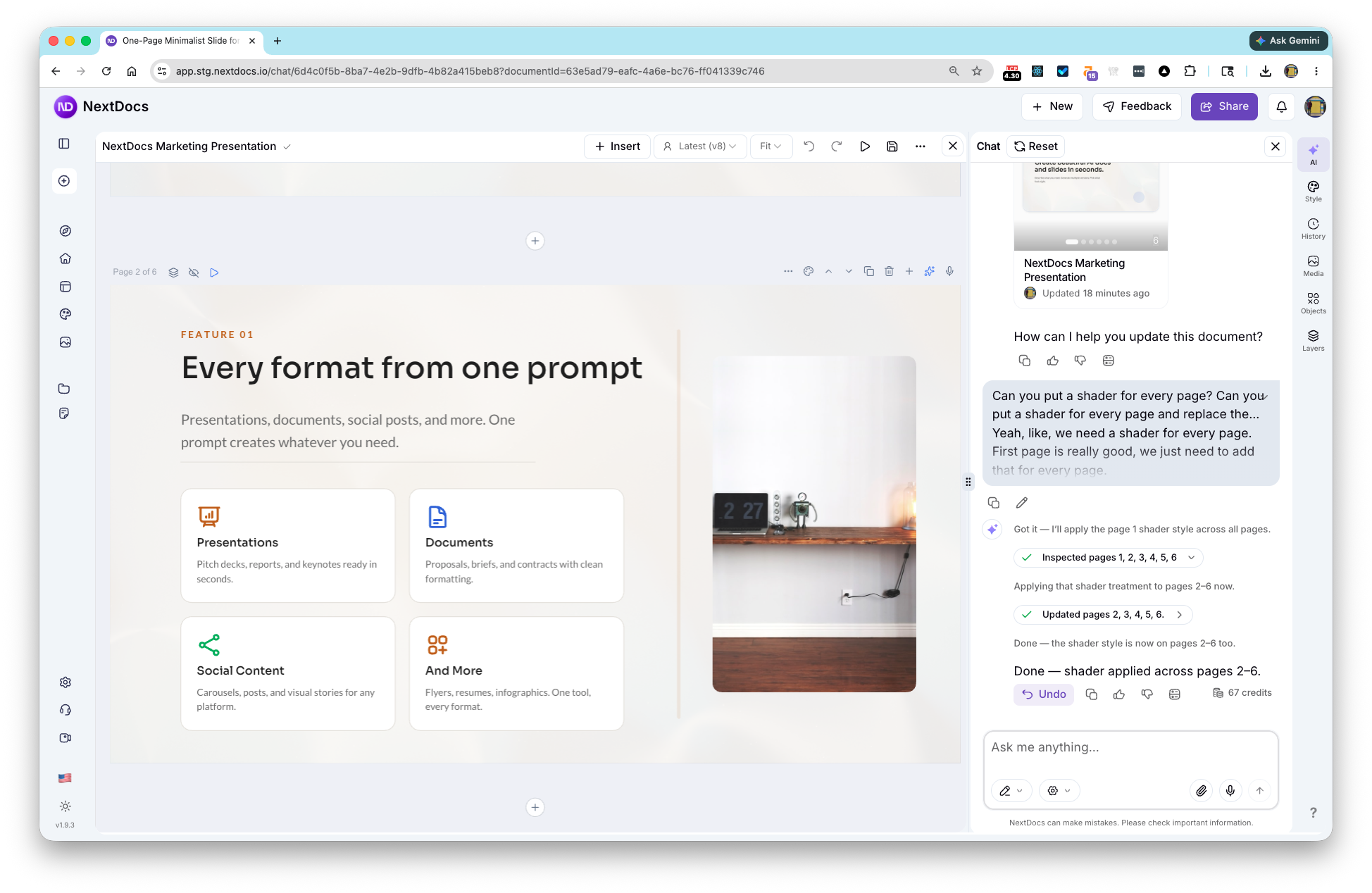Switch to the Style tab
Viewport: 1372px width, 893px height.
pos(1314,192)
